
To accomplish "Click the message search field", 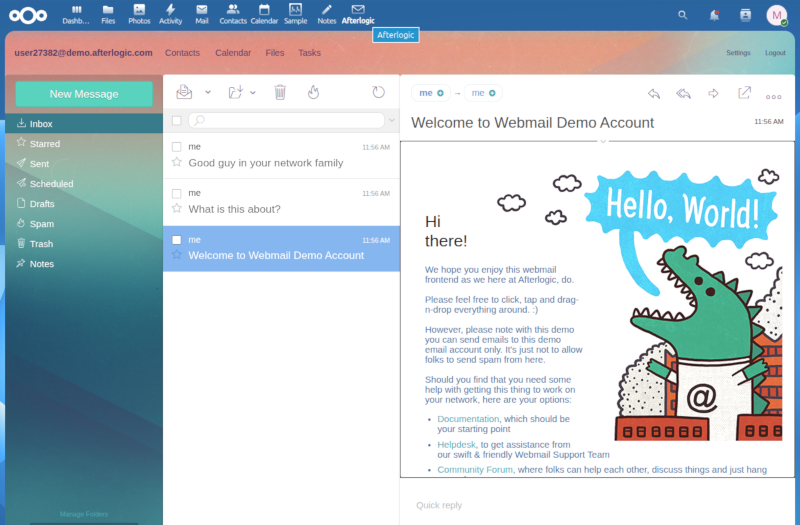I will pyautogui.click(x=290, y=120).
